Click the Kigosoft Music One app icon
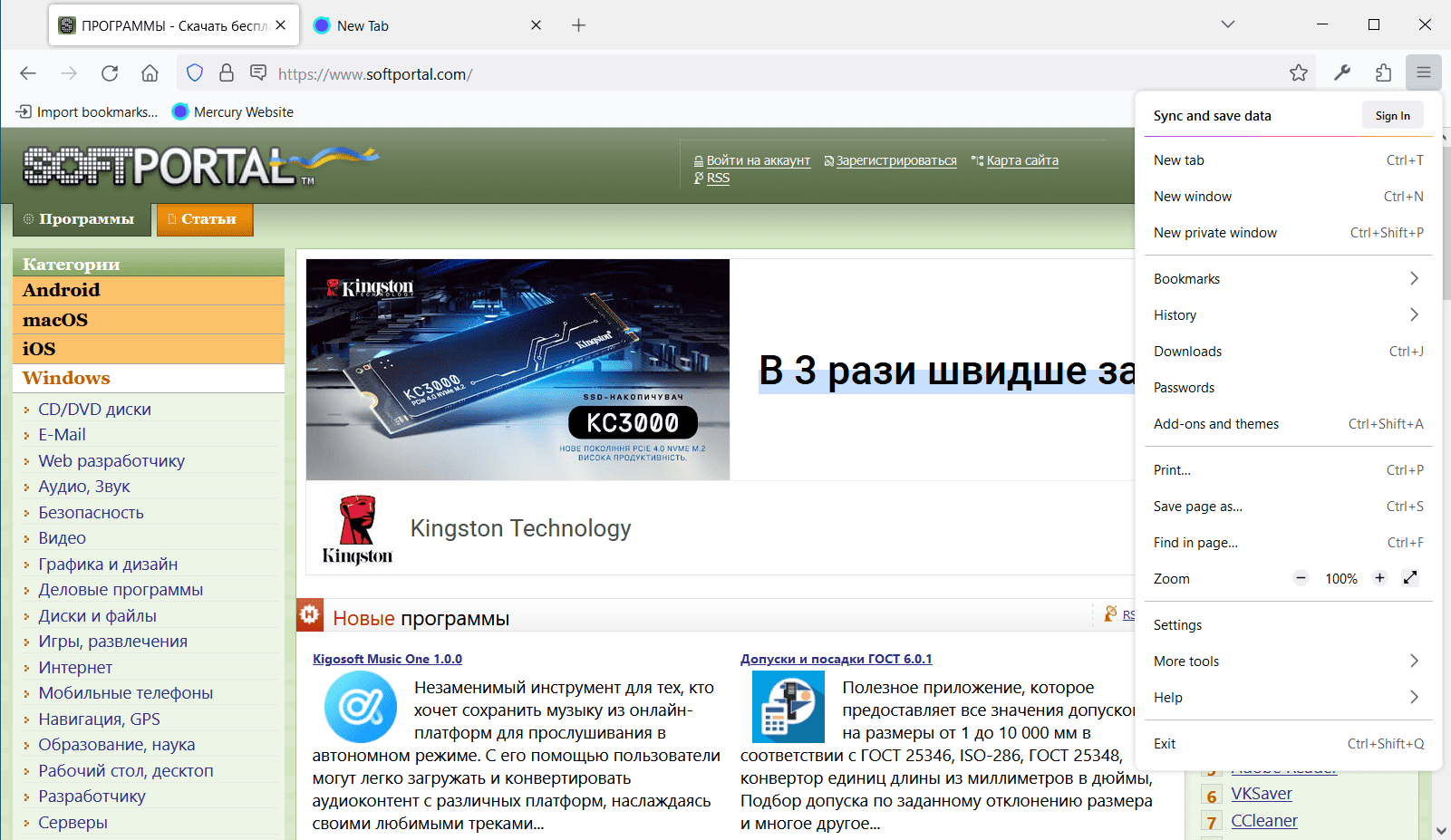Screen dimensions: 1451x840 (x=361, y=707)
